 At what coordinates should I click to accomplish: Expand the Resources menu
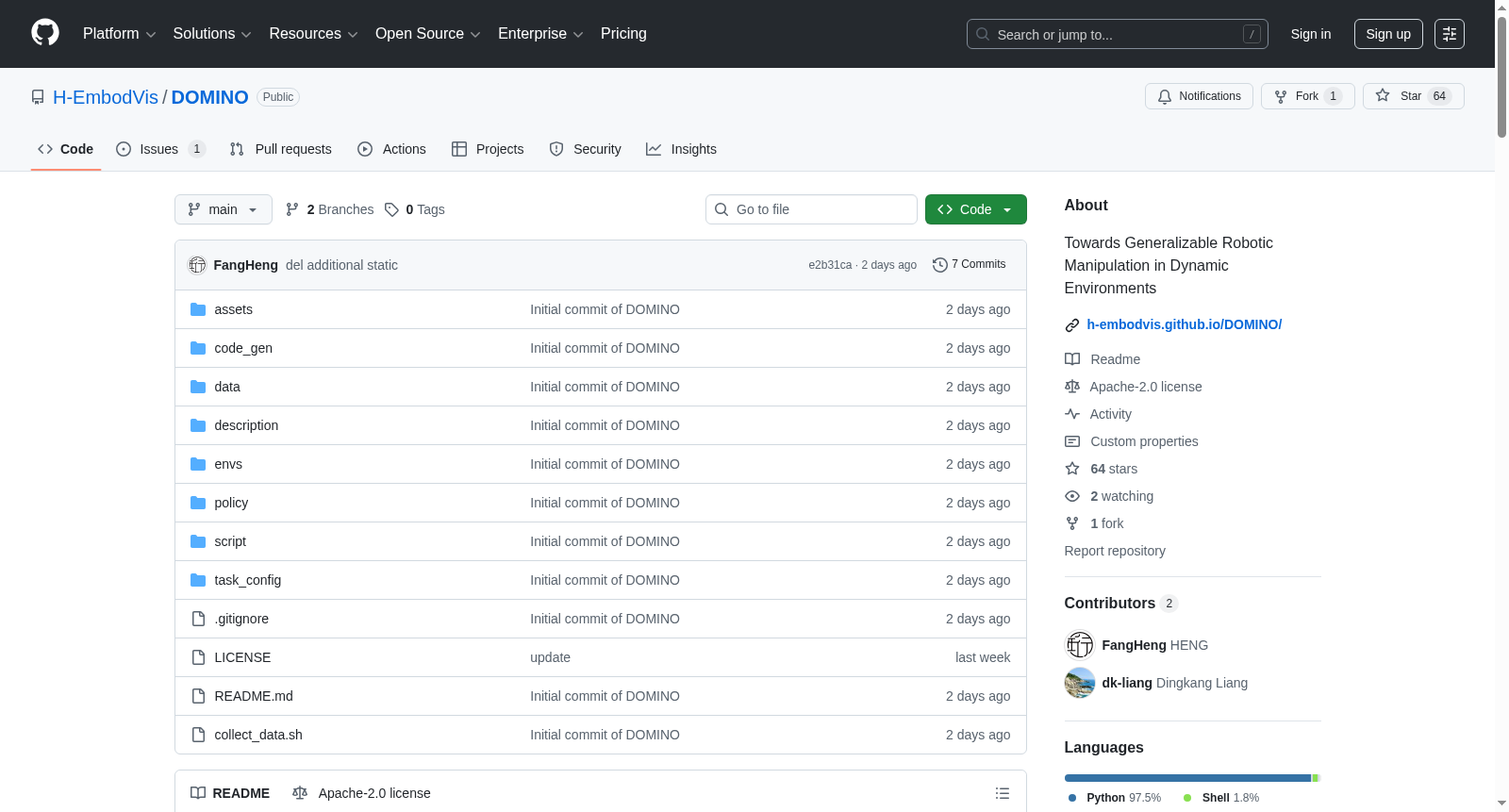(x=313, y=34)
